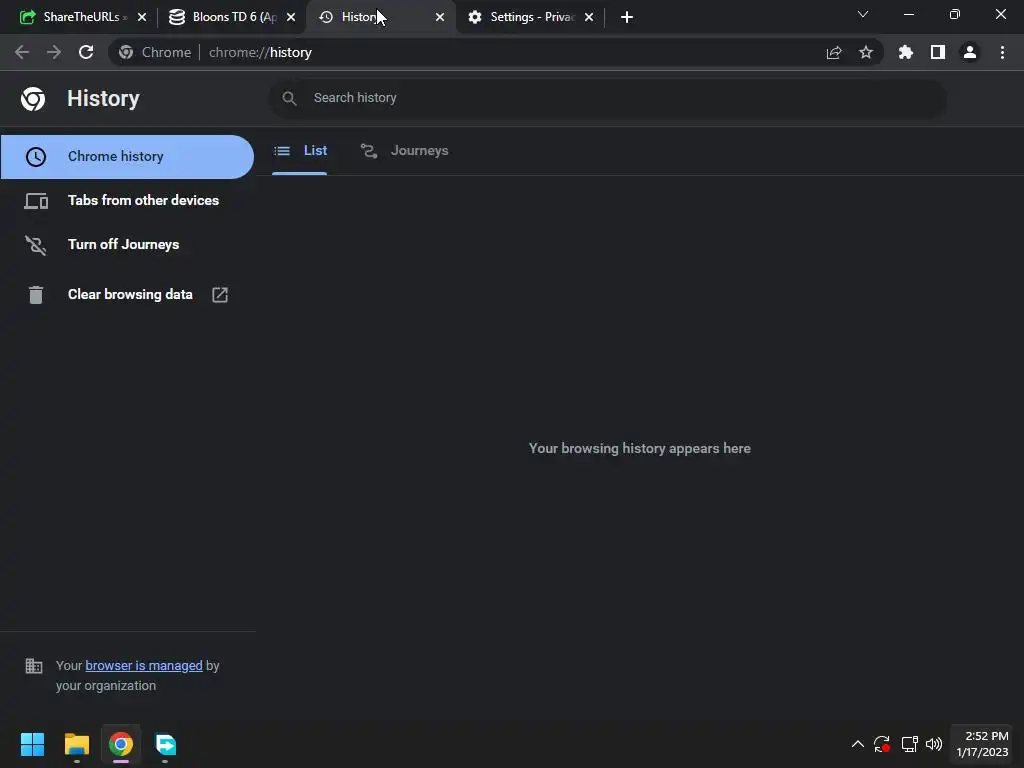The image size is (1024, 768).
Task: Open the blue arrow app in taskbar
Action: click(165, 744)
